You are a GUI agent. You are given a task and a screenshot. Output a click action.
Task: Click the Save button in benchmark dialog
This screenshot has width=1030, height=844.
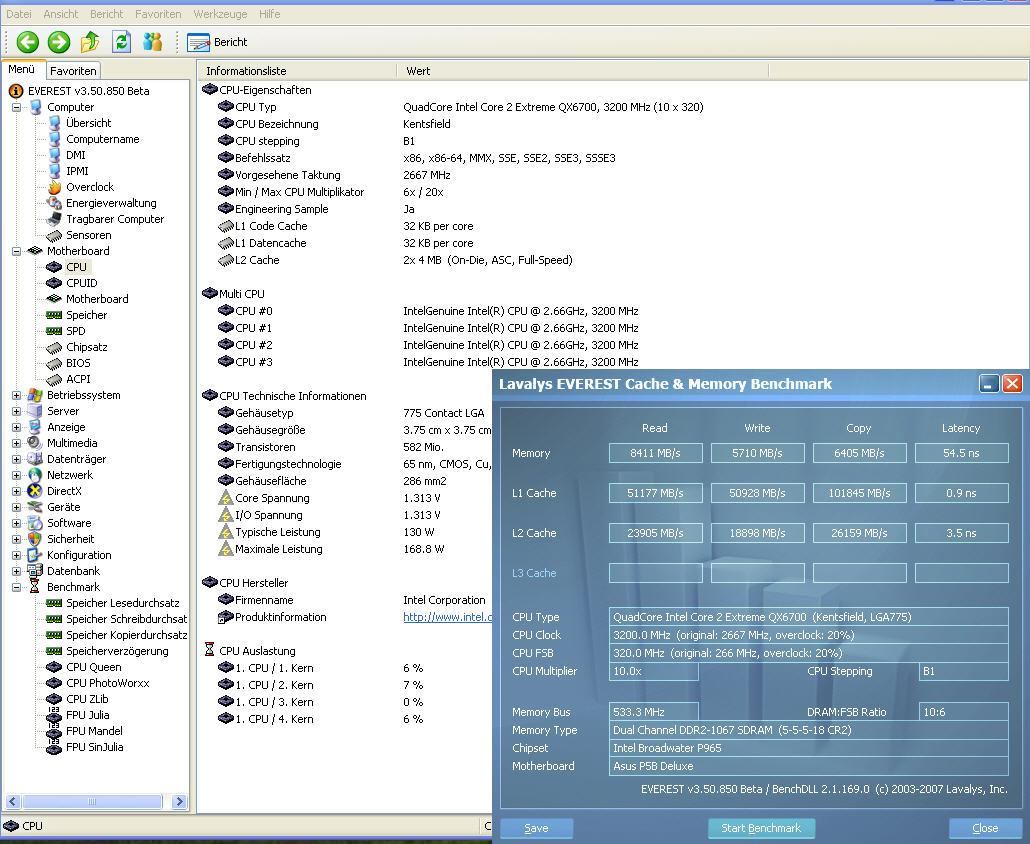(536, 828)
